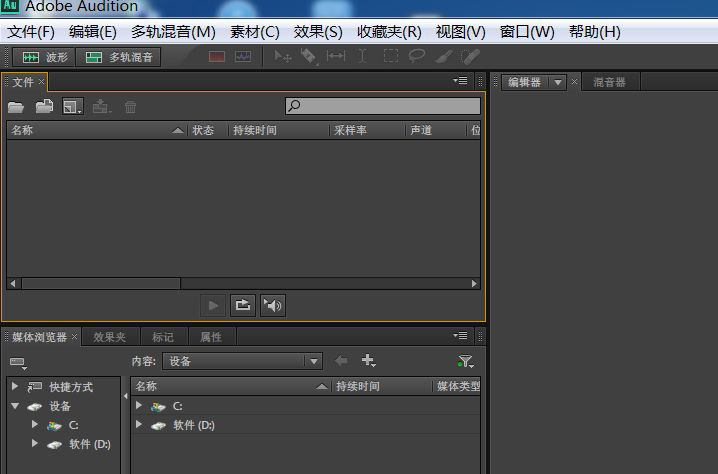Select the 媒体浏览器 tab
Screen dimensions: 718x474
click(x=39, y=338)
